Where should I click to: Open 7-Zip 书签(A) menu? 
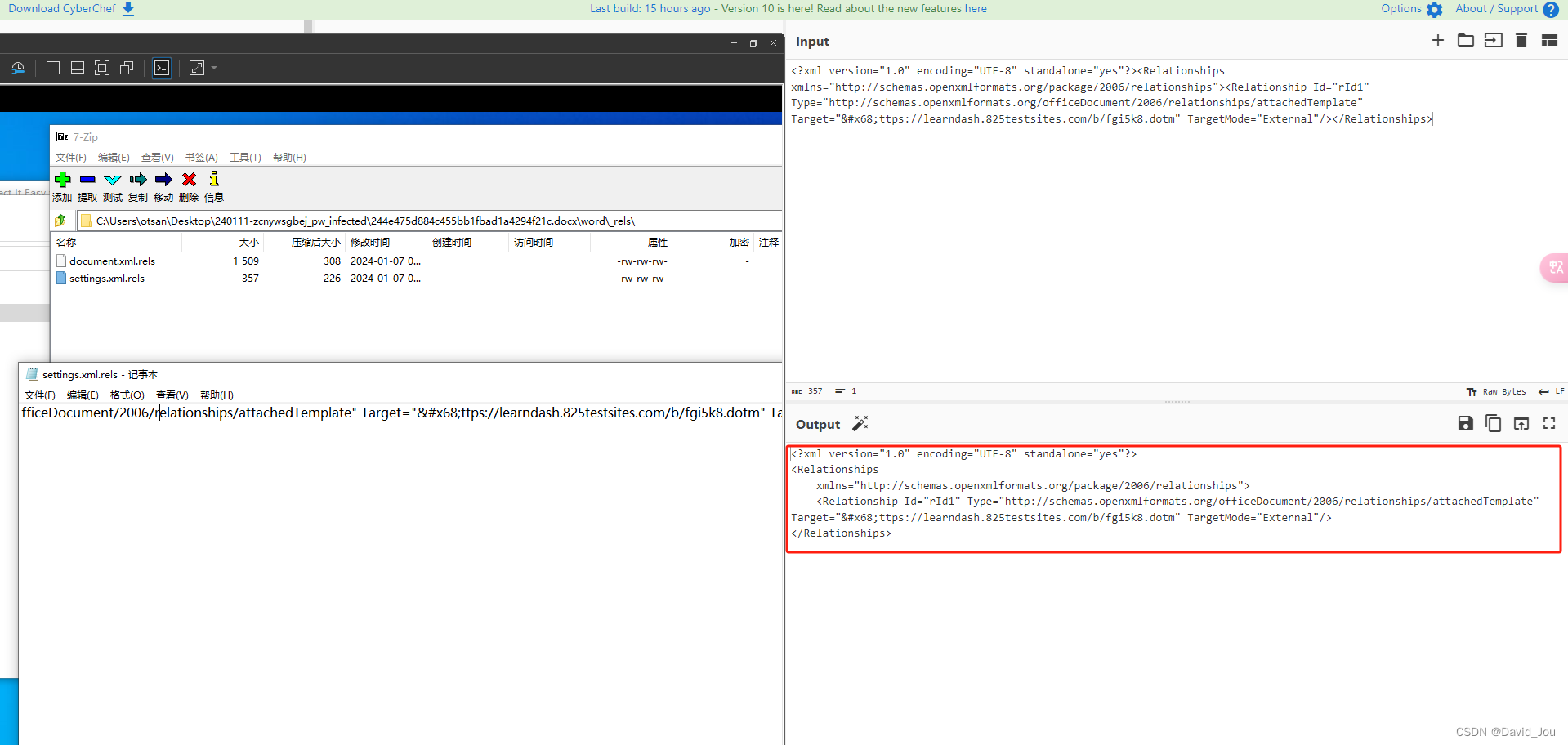click(202, 158)
